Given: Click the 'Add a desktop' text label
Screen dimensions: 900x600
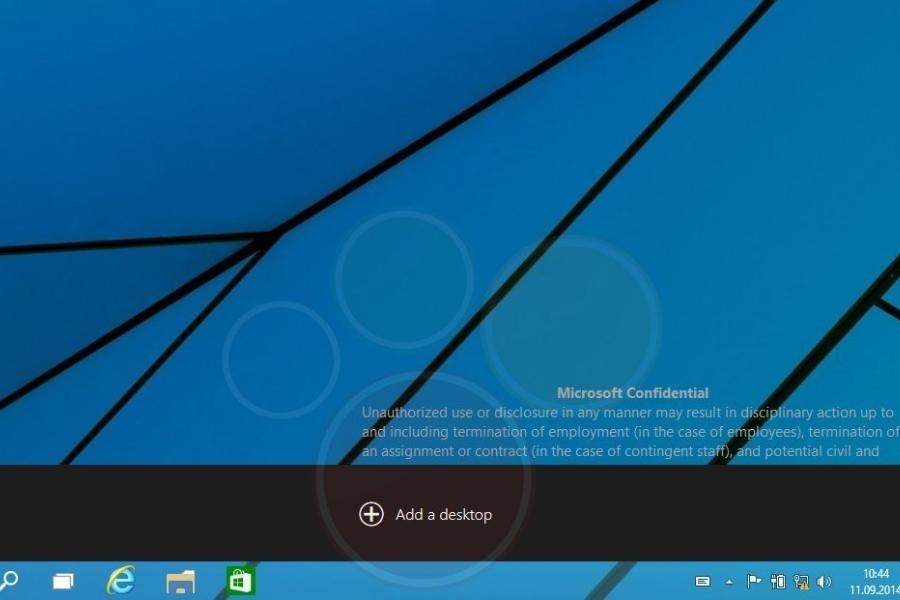Looking at the screenshot, I should pos(443,515).
